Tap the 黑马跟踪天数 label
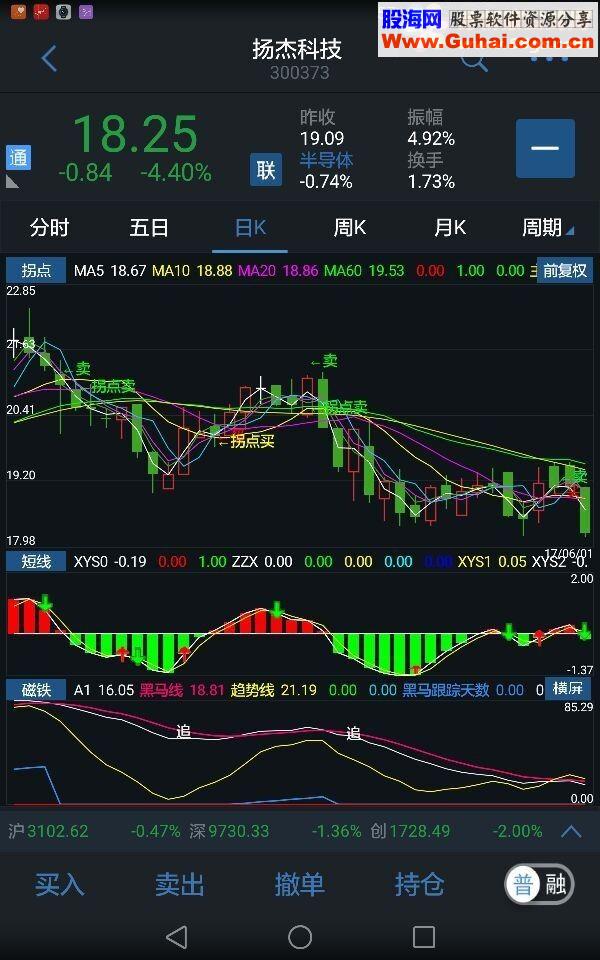The height and width of the screenshot is (960, 600). [x=446, y=691]
